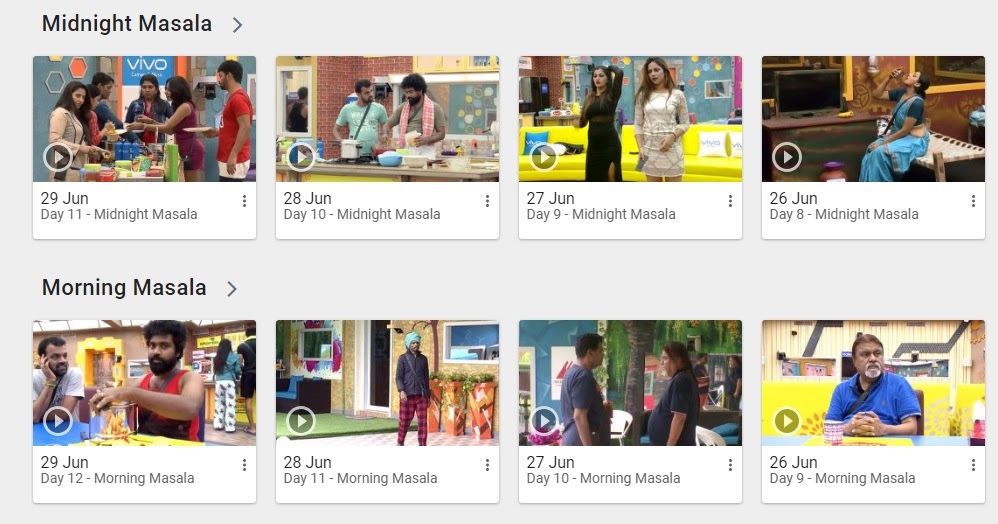Open three-dot menu for Day 8 Midnight Masala
This screenshot has height=524, width=998.
973,201
